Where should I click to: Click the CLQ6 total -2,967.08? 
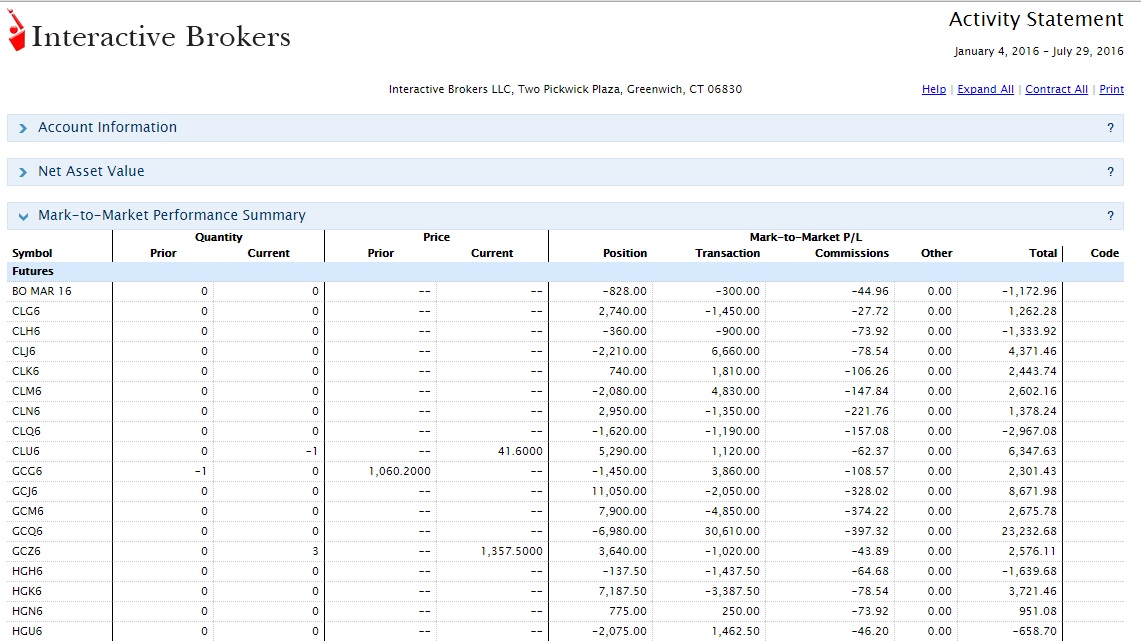pyautogui.click(x=1029, y=431)
